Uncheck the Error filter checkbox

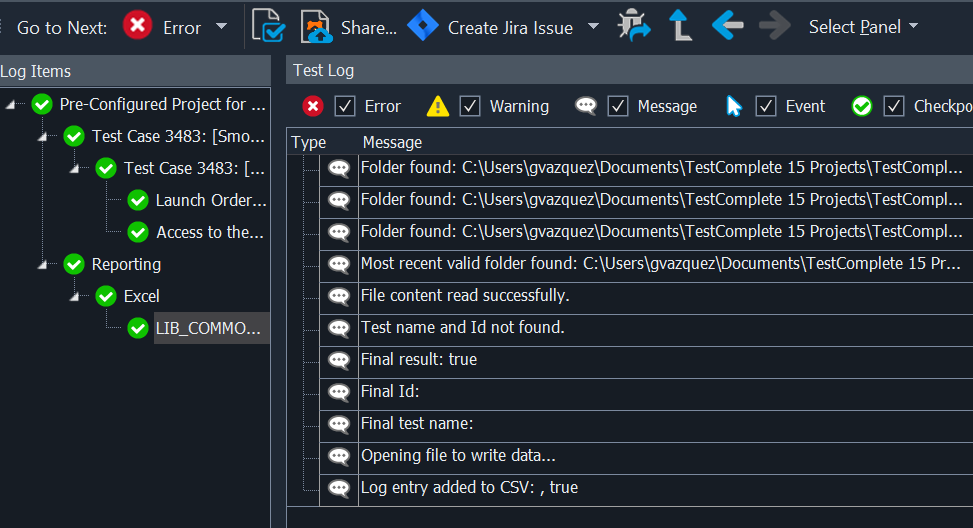point(345,106)
